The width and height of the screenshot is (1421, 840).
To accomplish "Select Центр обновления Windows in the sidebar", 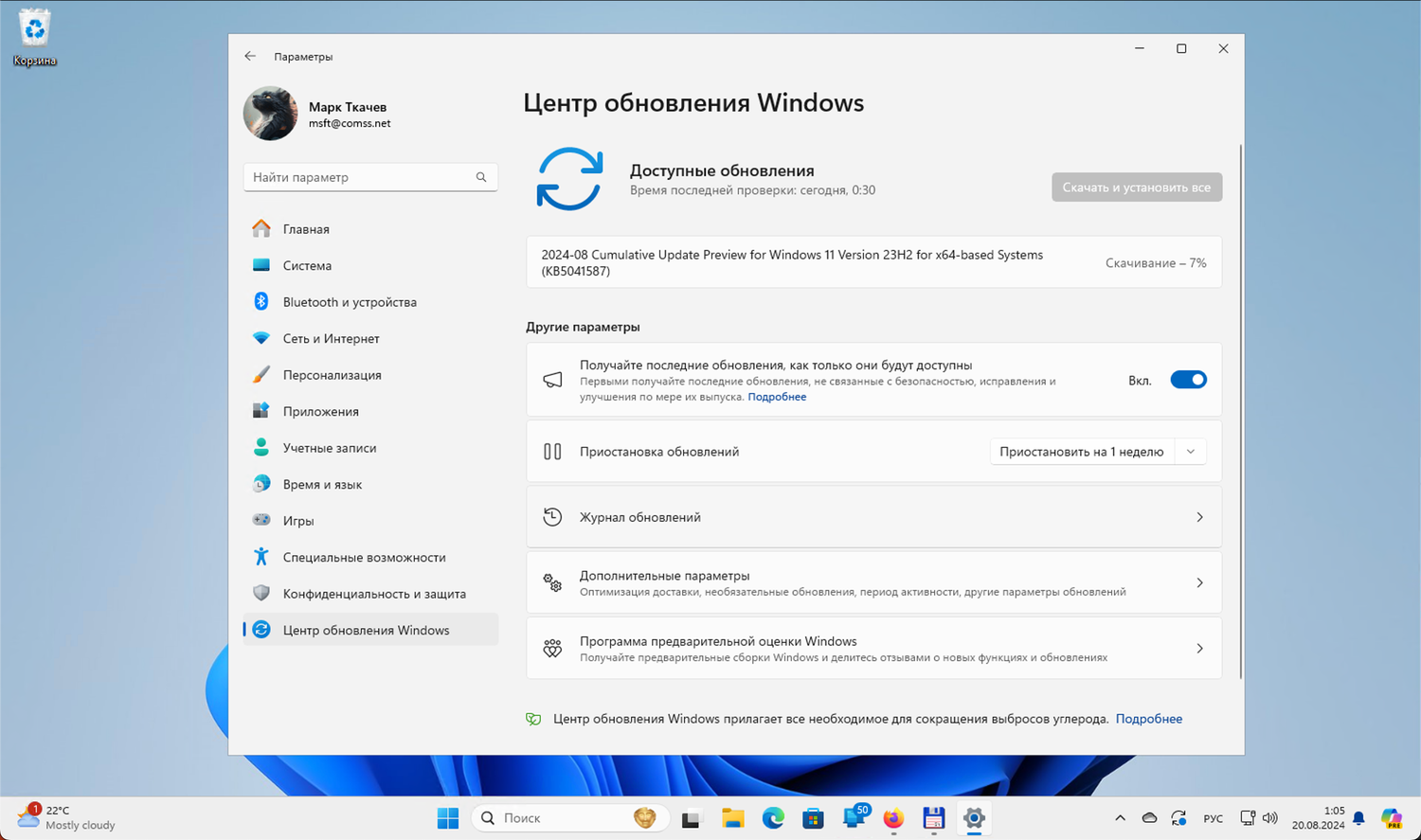I will click(x=370, y=631).
